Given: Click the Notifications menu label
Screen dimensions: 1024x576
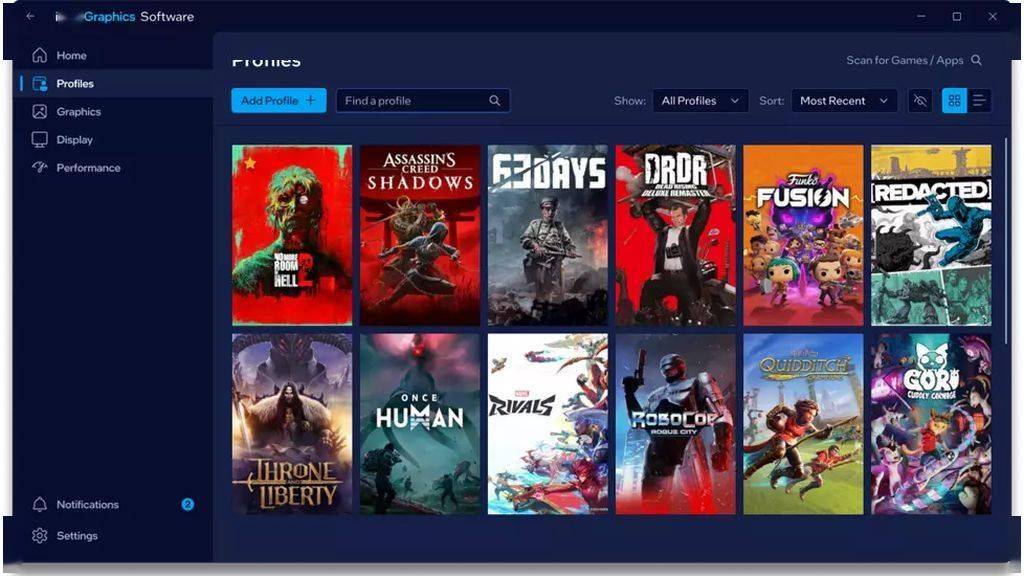Looking at the screenshot, I should [88, 505].
